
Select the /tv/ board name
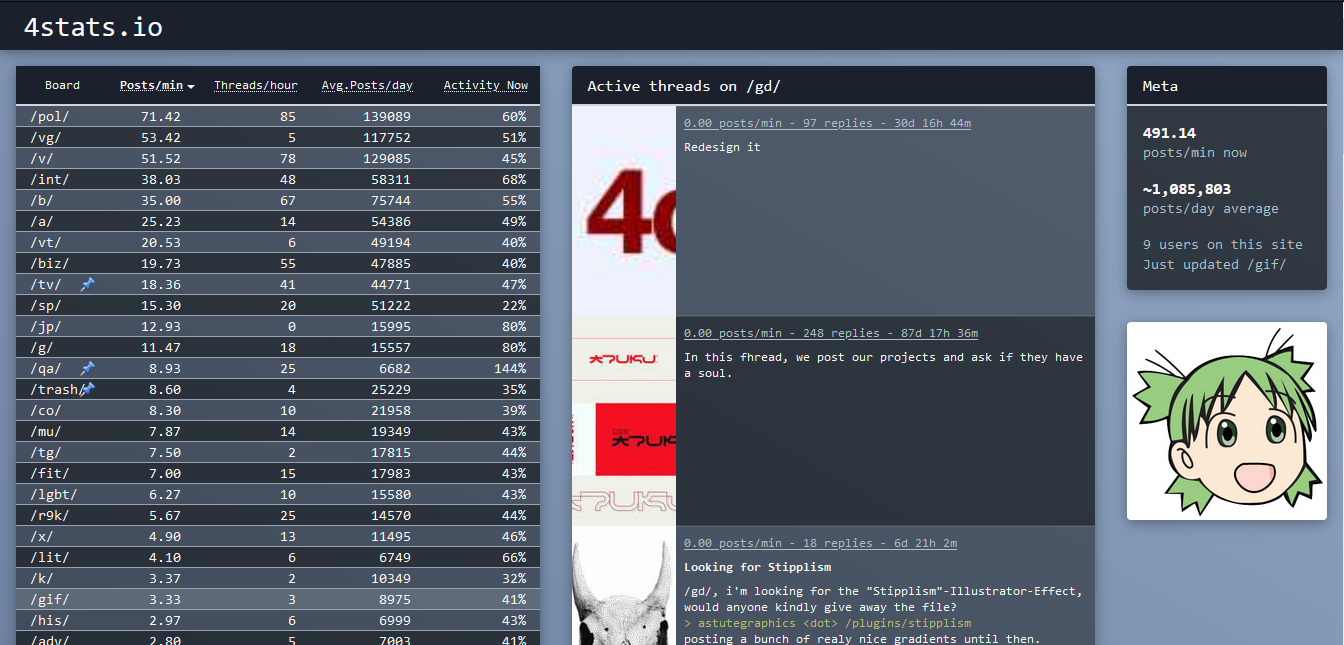pyautogui.click(x=46, y=285)
